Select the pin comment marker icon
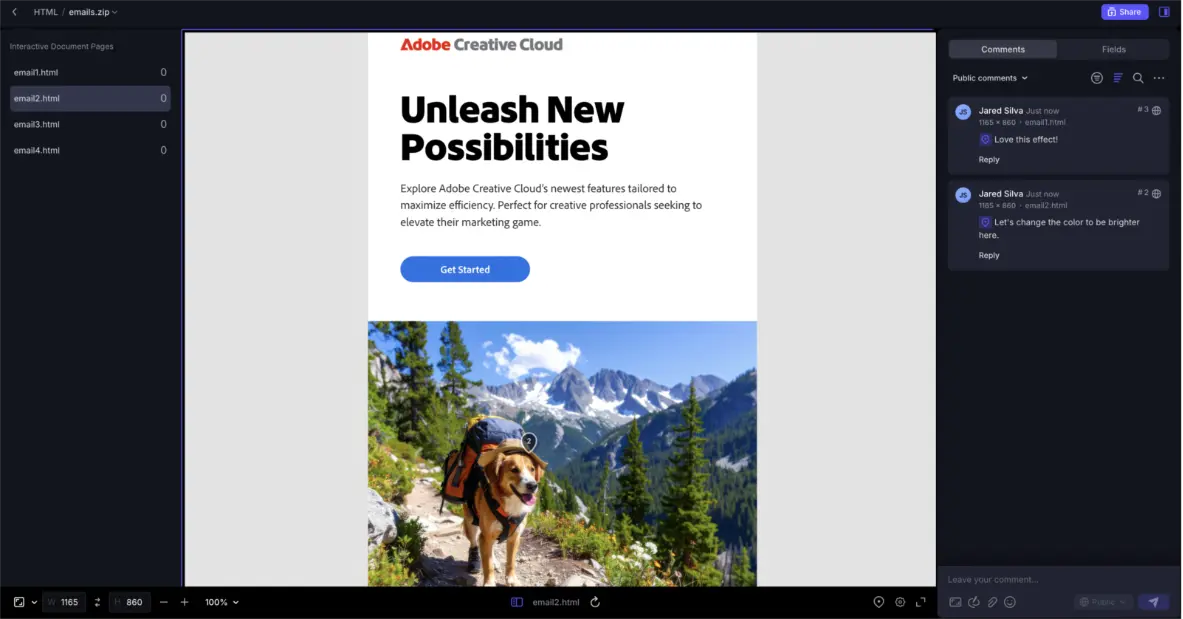Image resolution: width=1183 pixels, height=619 pixels. click(879, 602)
